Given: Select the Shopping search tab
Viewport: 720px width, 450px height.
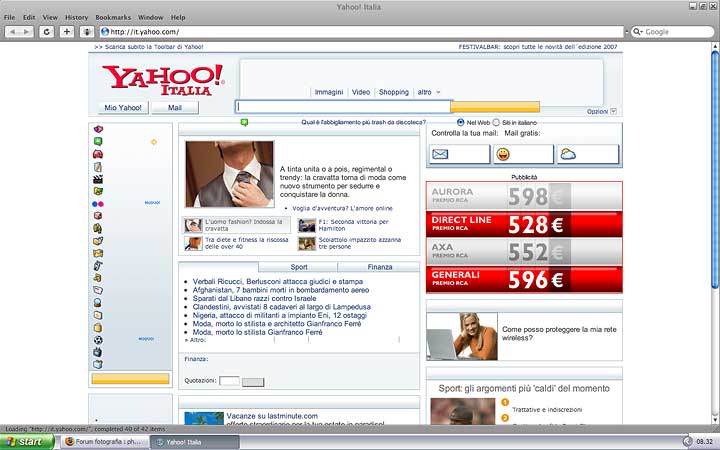Looking at the screenshot, I should 394,92.
